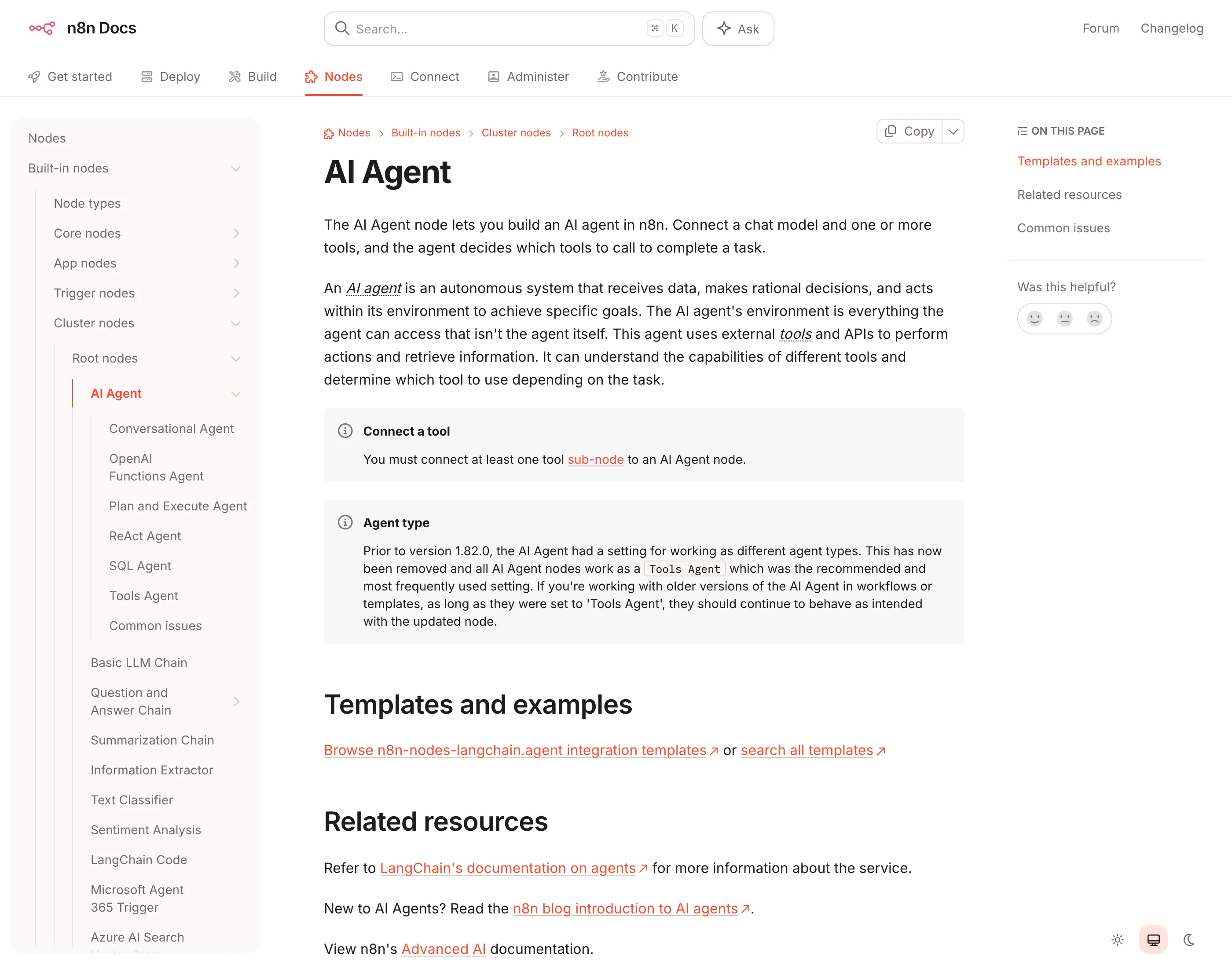
Task: Expand the Trigger nodes chevron
Action: point(236,293)
